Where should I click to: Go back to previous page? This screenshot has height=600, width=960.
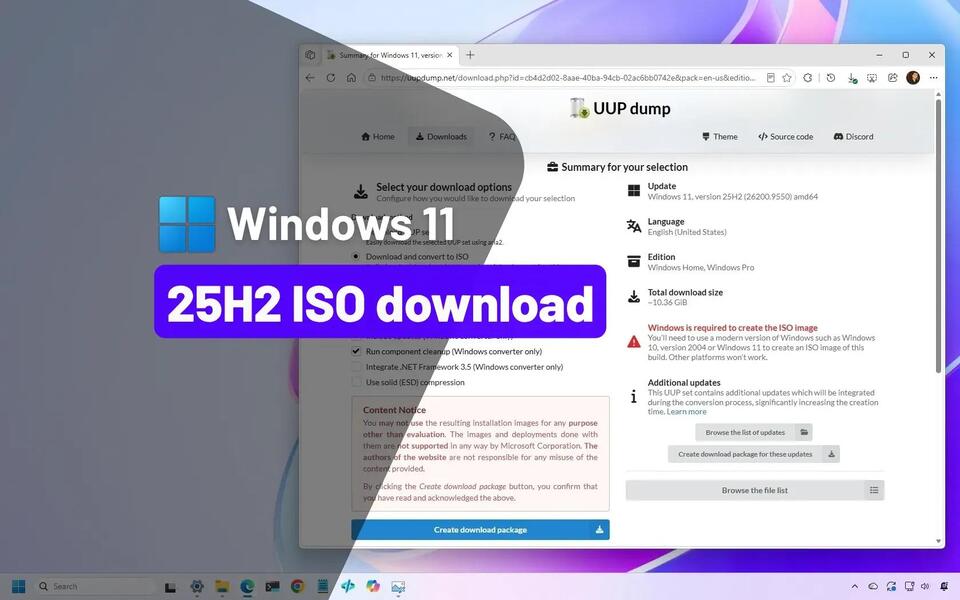310,78
